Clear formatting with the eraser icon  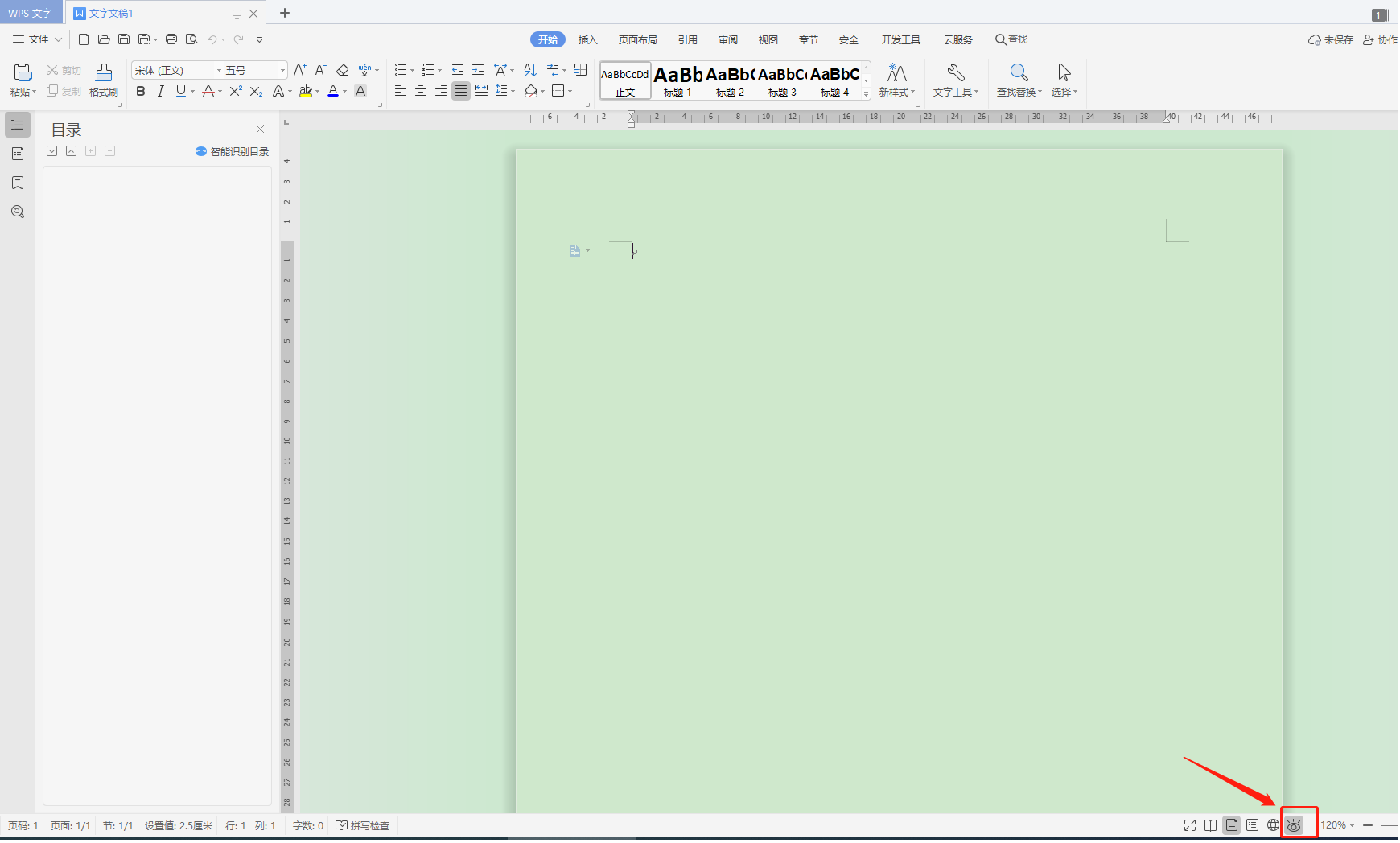(343, 70)
